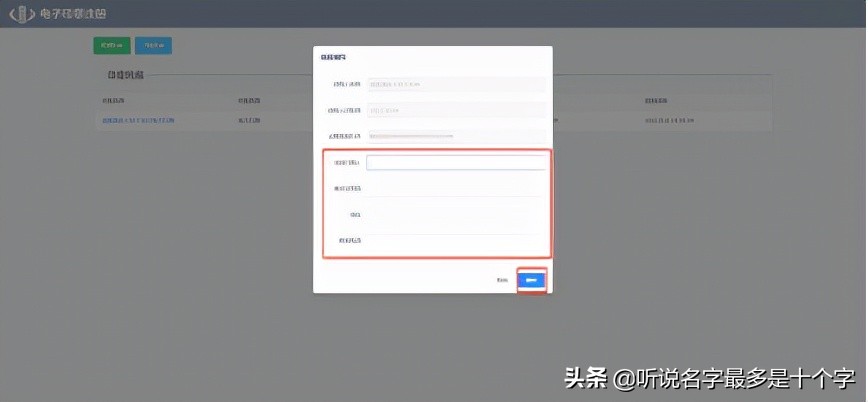The height and width of the screenshot is (402, 868).
Task: Click the site logo icon in the header
Action: coord(22,14)
